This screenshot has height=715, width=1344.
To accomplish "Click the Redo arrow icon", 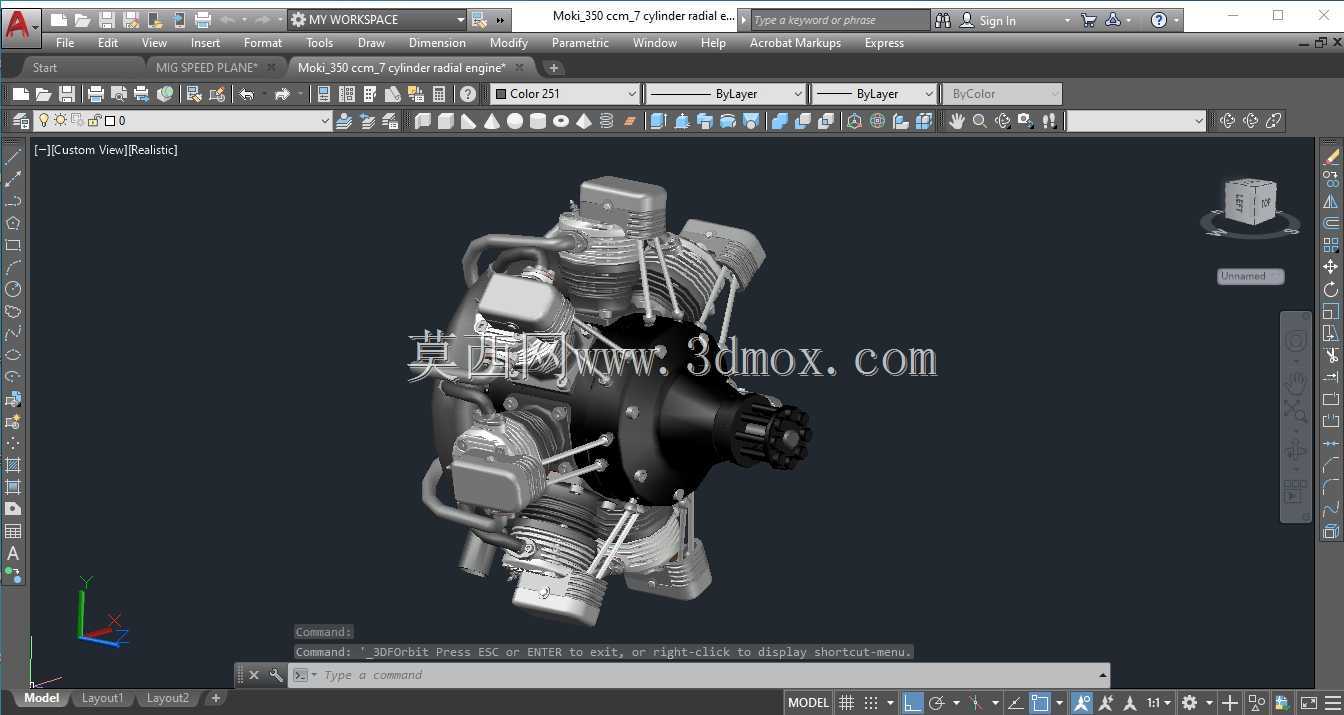I will (282, 94).
